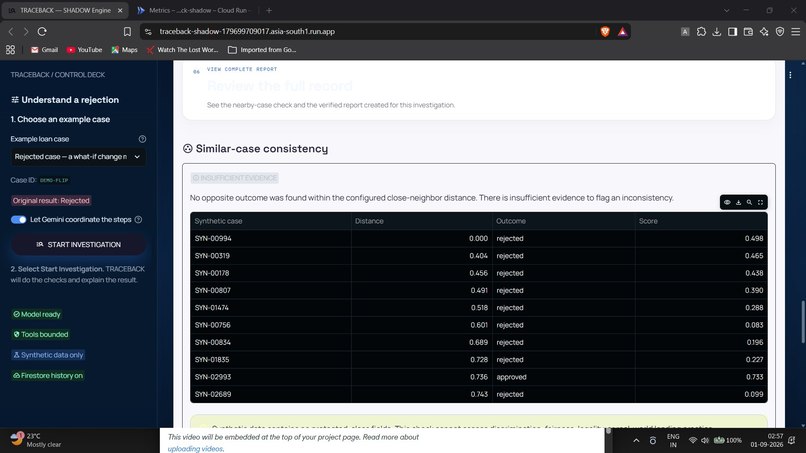Open Leo AI sparkle icon
806x453 pixels.
tap(764, 31)
